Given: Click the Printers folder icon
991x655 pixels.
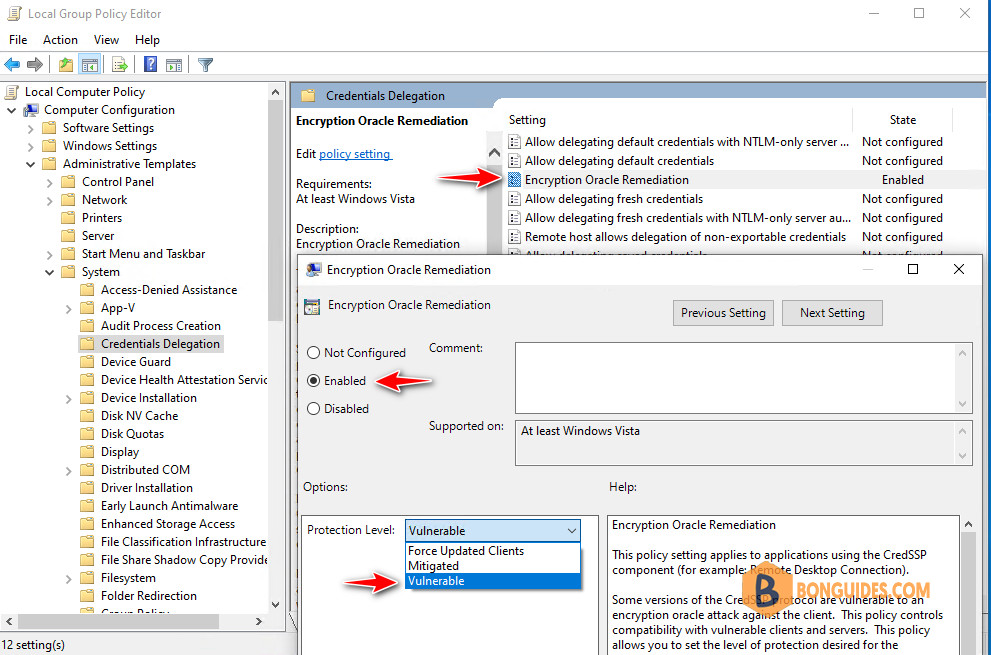Looking at the screenshot, I should (68, 217).
